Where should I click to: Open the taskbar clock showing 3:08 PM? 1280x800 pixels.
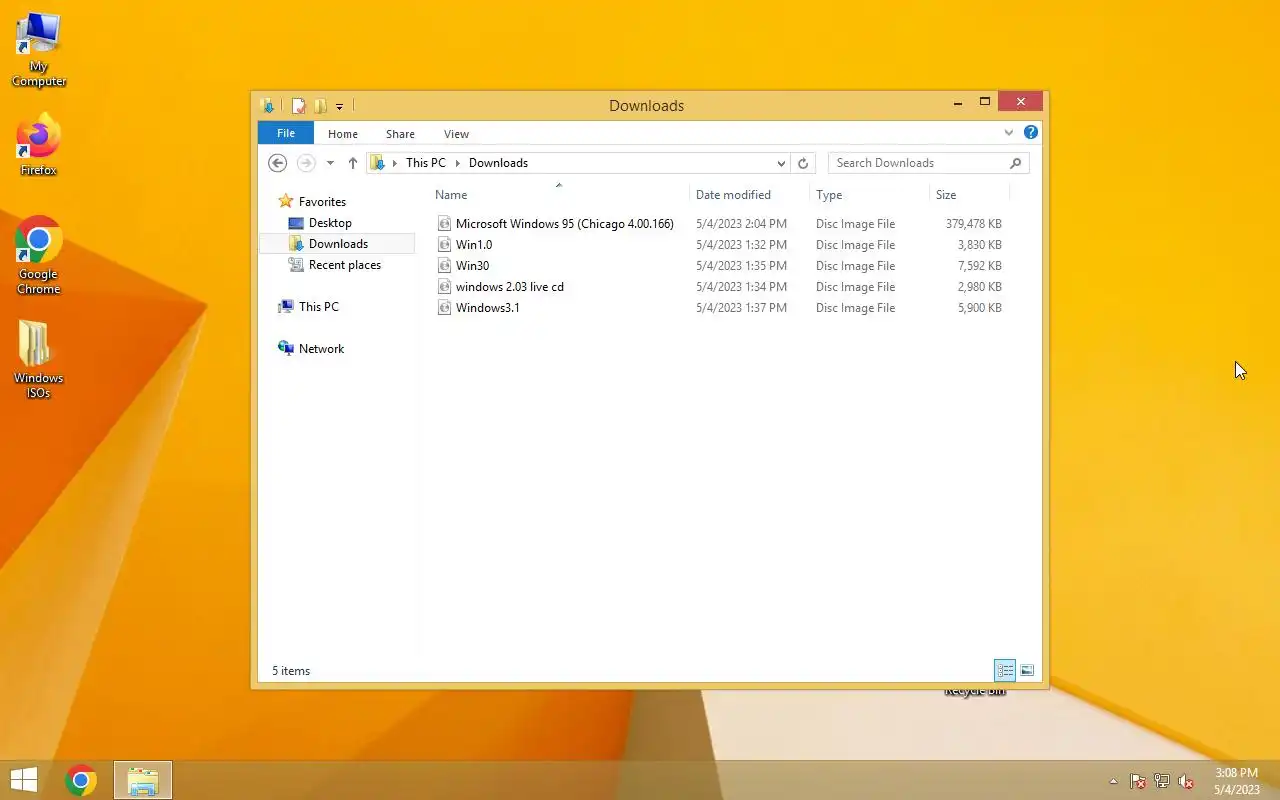point(1236,781)
